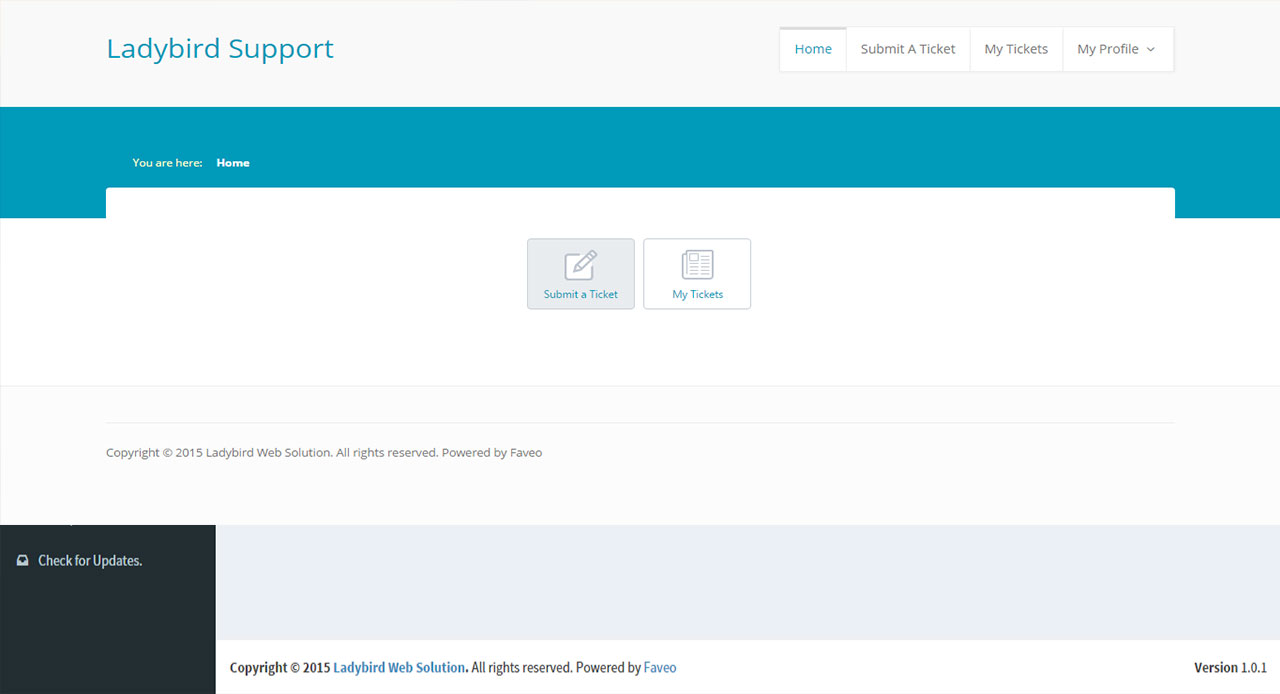Click Powered by Faveo in the grey footer
Screen dimensions: 1280x694
pyautogui.click(x=492, y=453)
